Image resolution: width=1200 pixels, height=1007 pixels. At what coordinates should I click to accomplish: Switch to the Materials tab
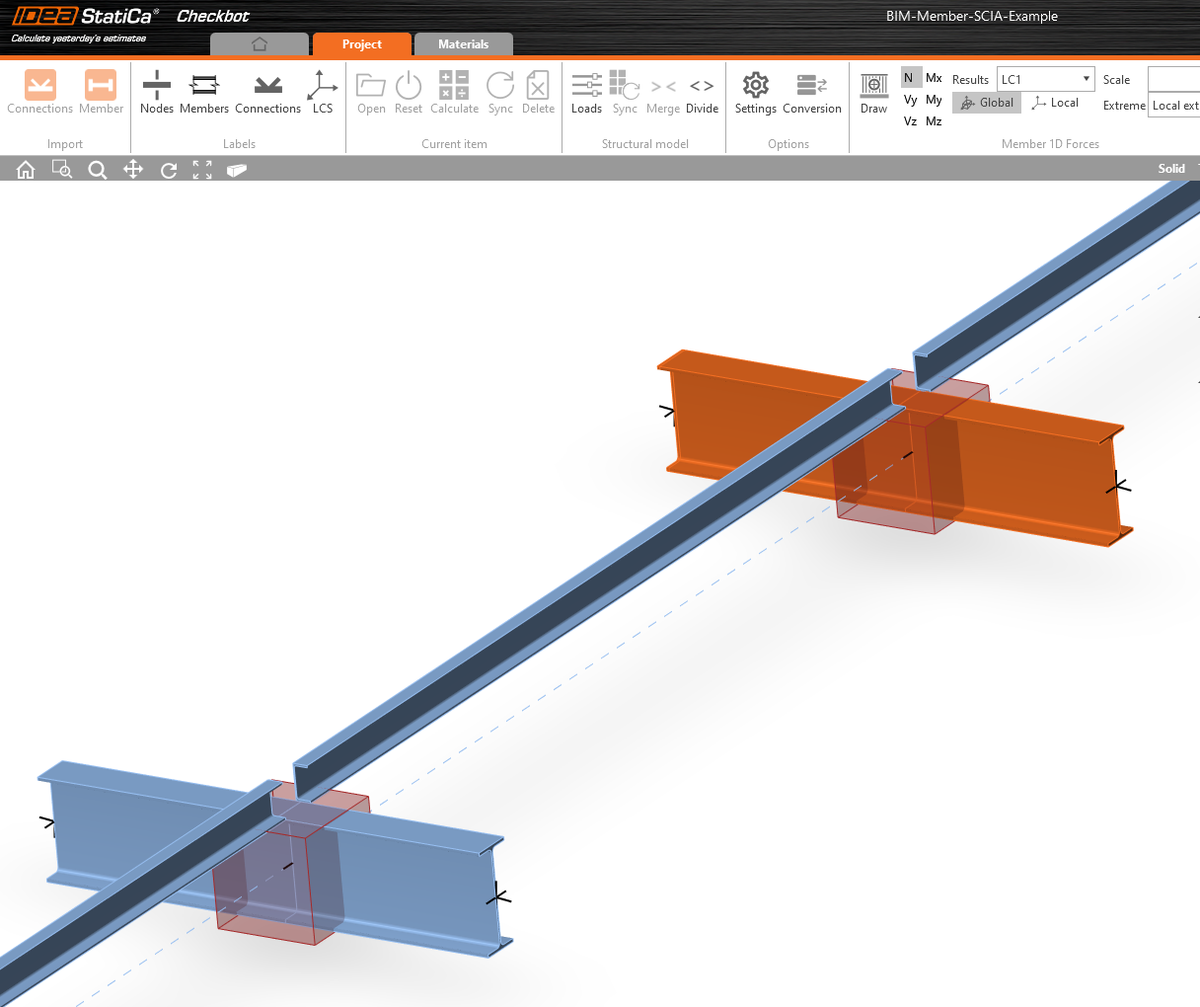(463, 44)
